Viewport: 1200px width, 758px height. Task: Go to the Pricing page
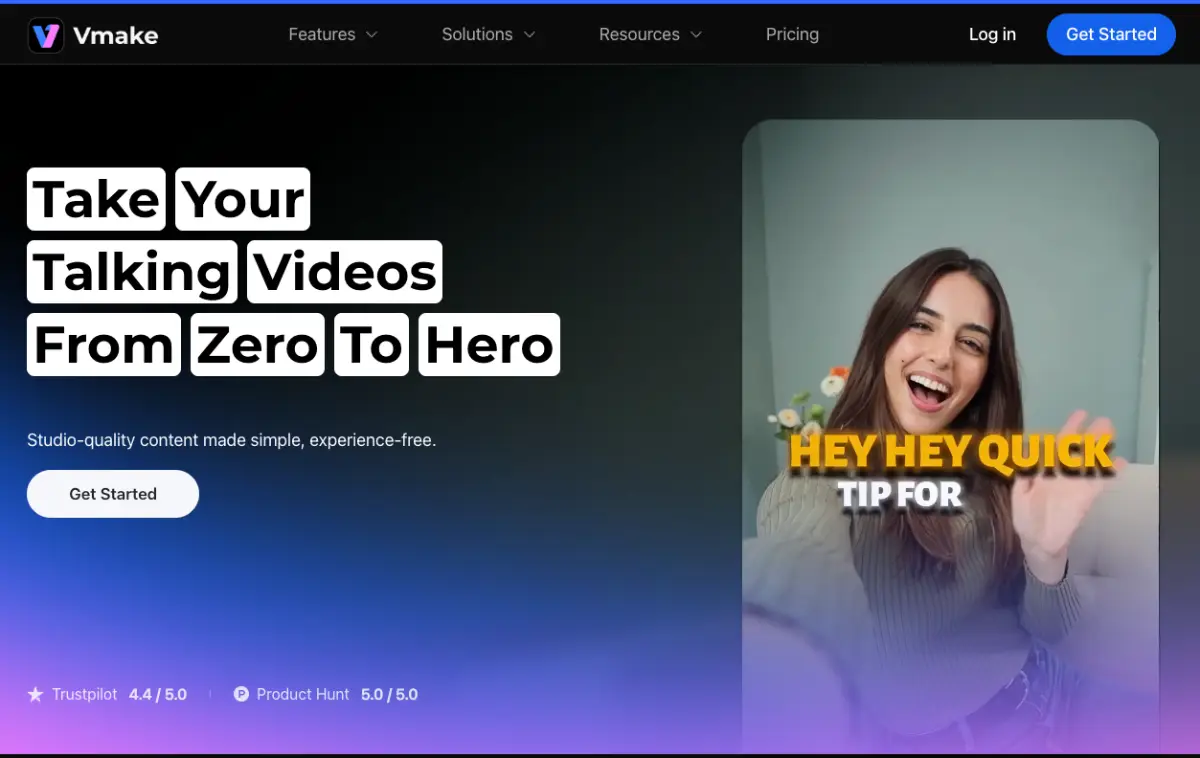792,34
